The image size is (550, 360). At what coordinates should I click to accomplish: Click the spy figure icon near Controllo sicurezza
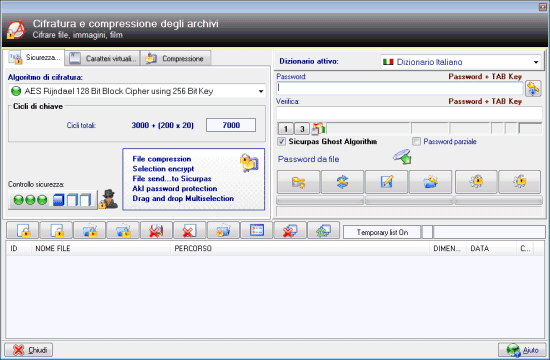(109, 199)
